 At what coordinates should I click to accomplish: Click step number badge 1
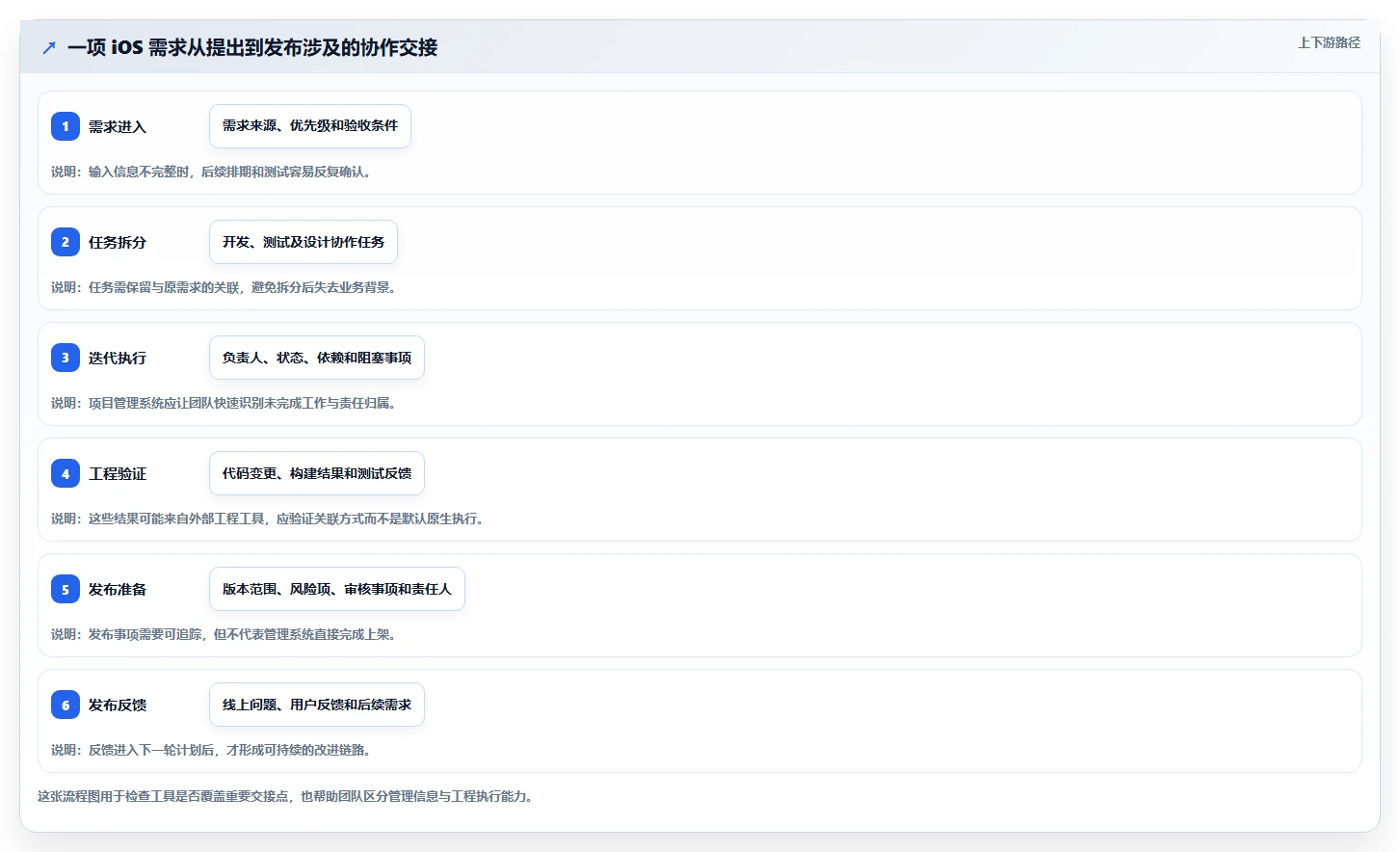click(x=66, y=126)
